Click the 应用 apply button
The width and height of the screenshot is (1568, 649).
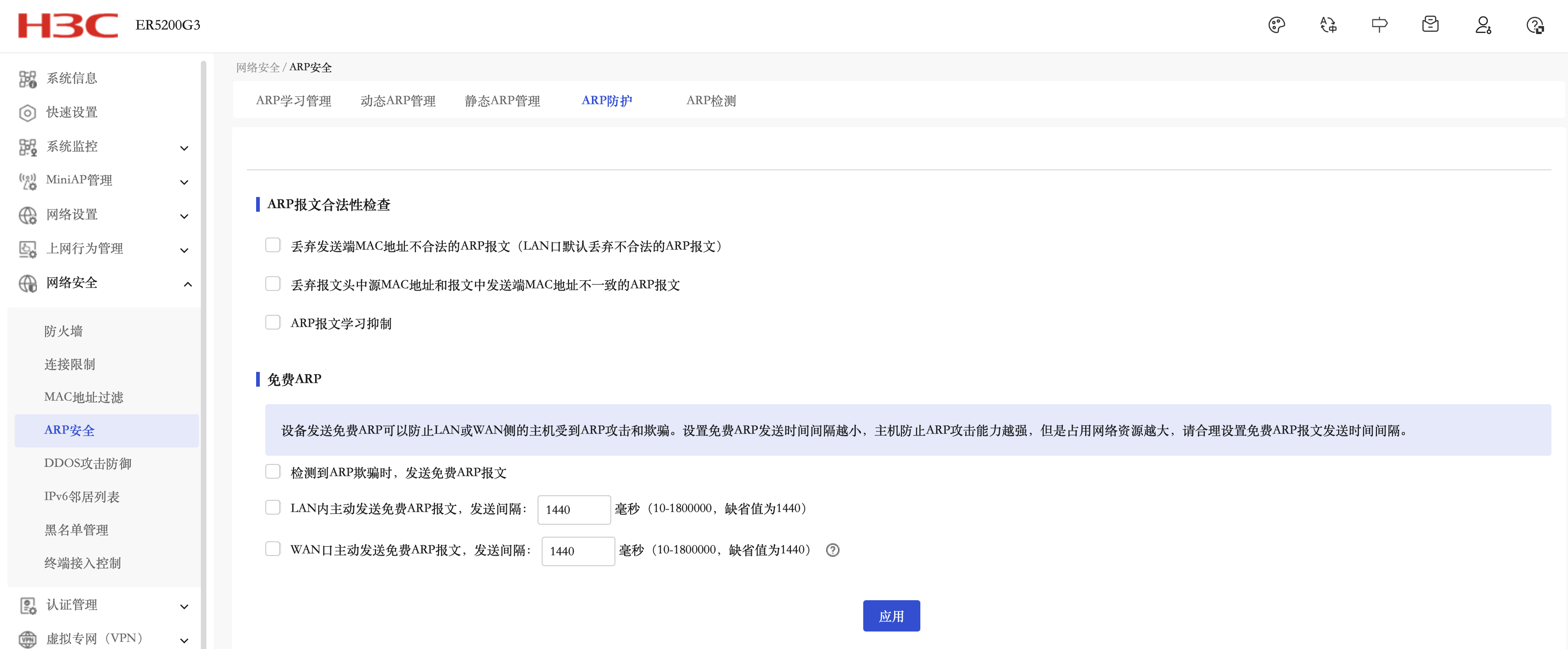coord(890,616)
